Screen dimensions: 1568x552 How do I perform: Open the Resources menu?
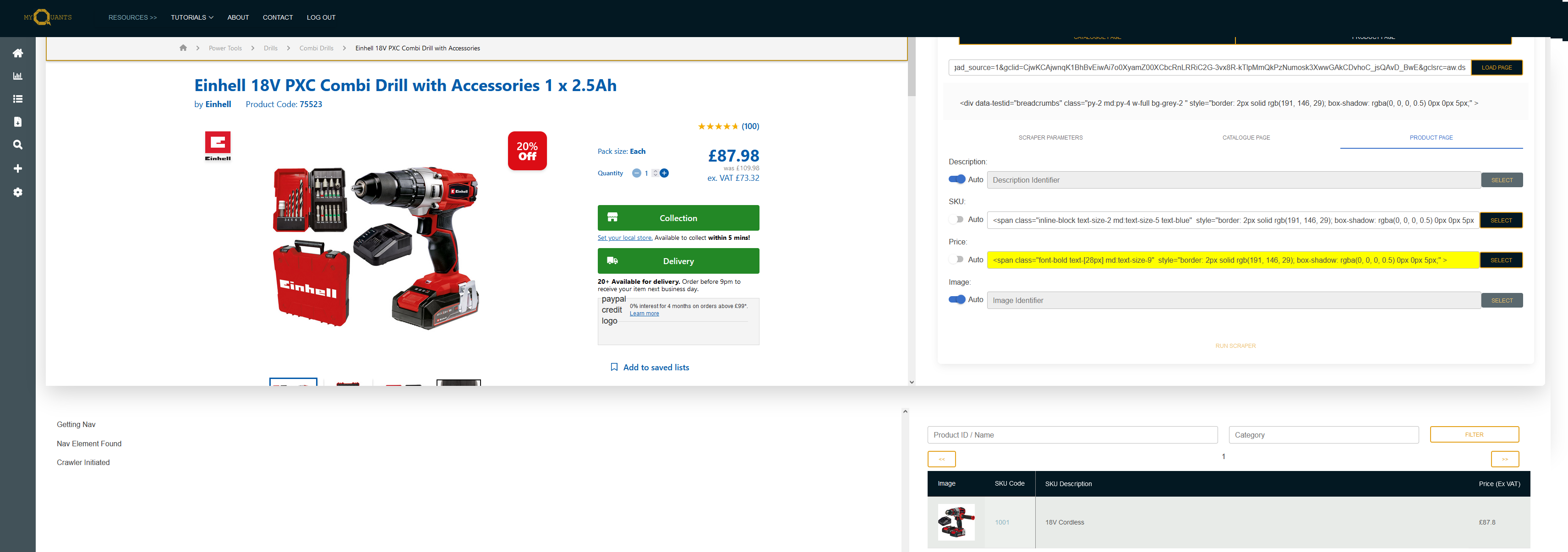click(x=133, y=18)
